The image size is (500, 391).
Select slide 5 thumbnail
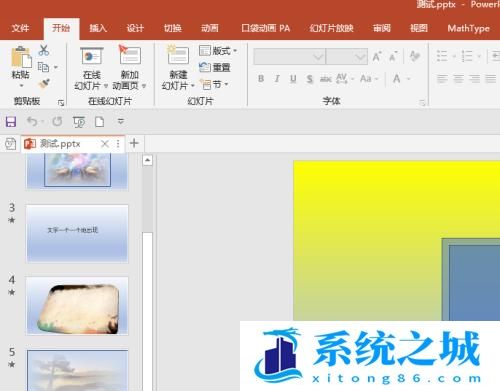(77, 370)
